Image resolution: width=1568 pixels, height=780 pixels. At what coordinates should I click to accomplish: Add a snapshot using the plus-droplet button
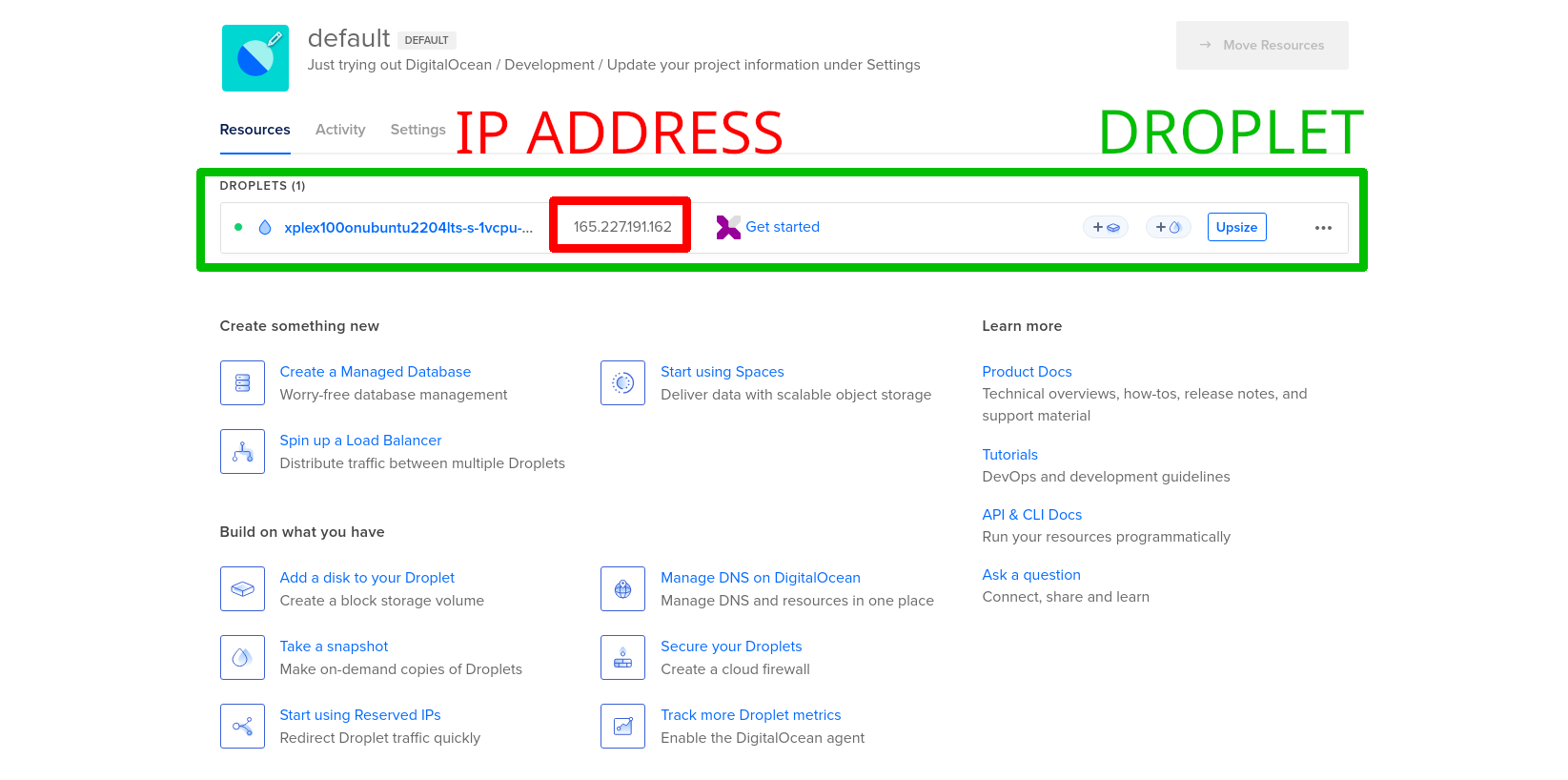pyautogui.click(x=1168, y=227)
